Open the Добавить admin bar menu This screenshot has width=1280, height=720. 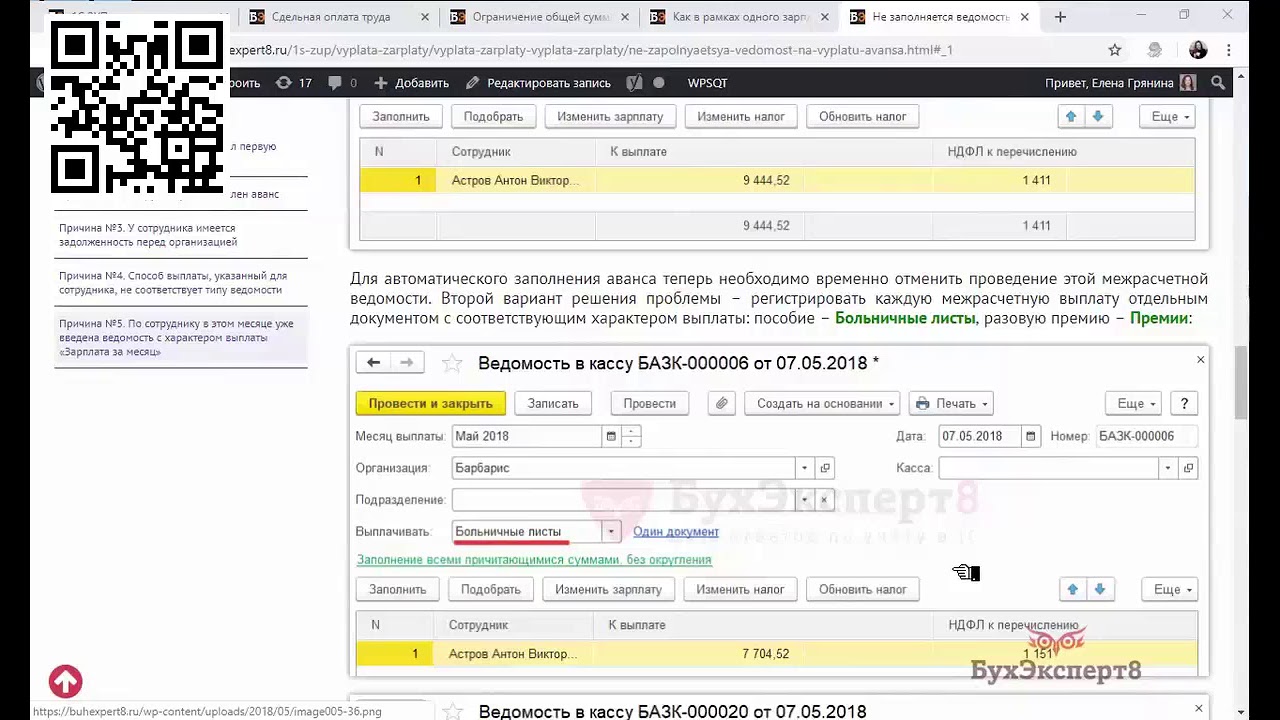point(411,83)
